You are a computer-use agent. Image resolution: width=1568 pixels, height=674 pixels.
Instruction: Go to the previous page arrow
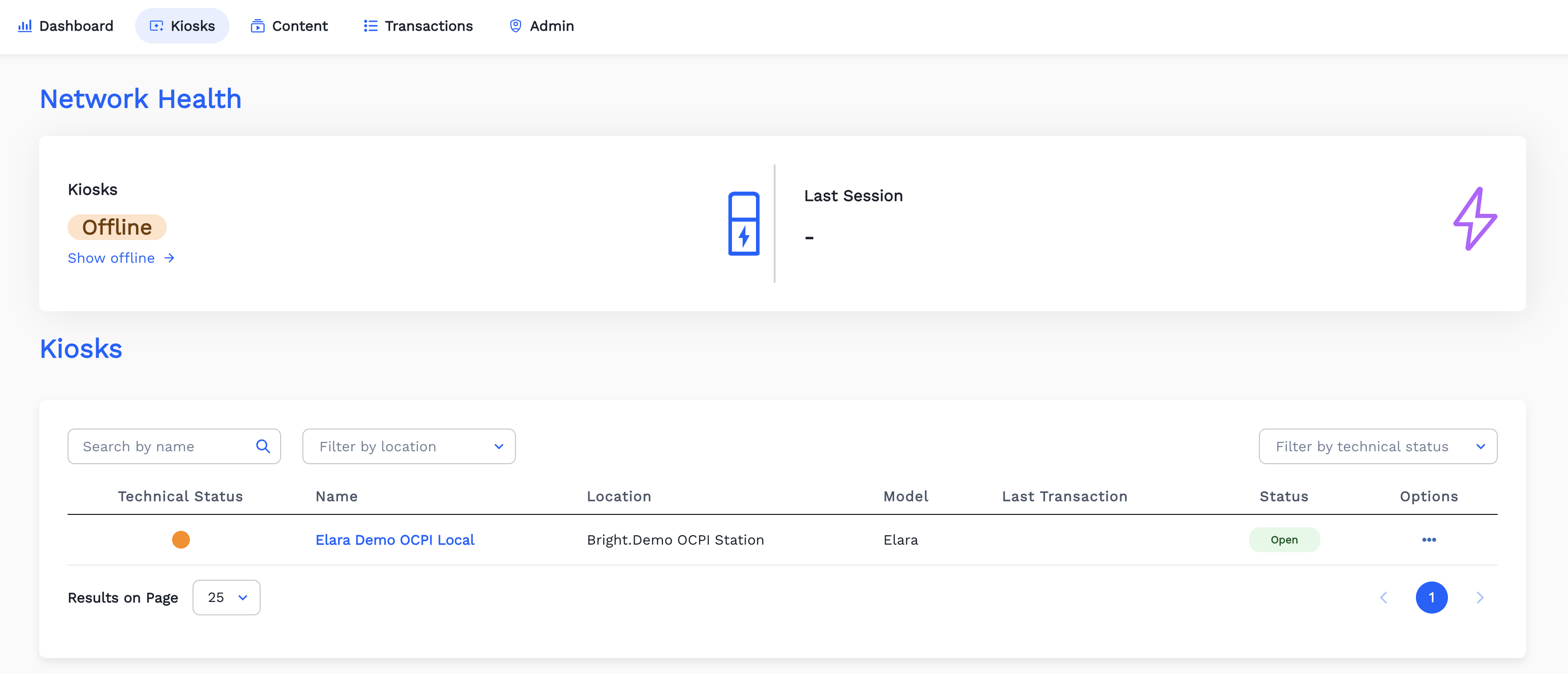(1383, 598)
